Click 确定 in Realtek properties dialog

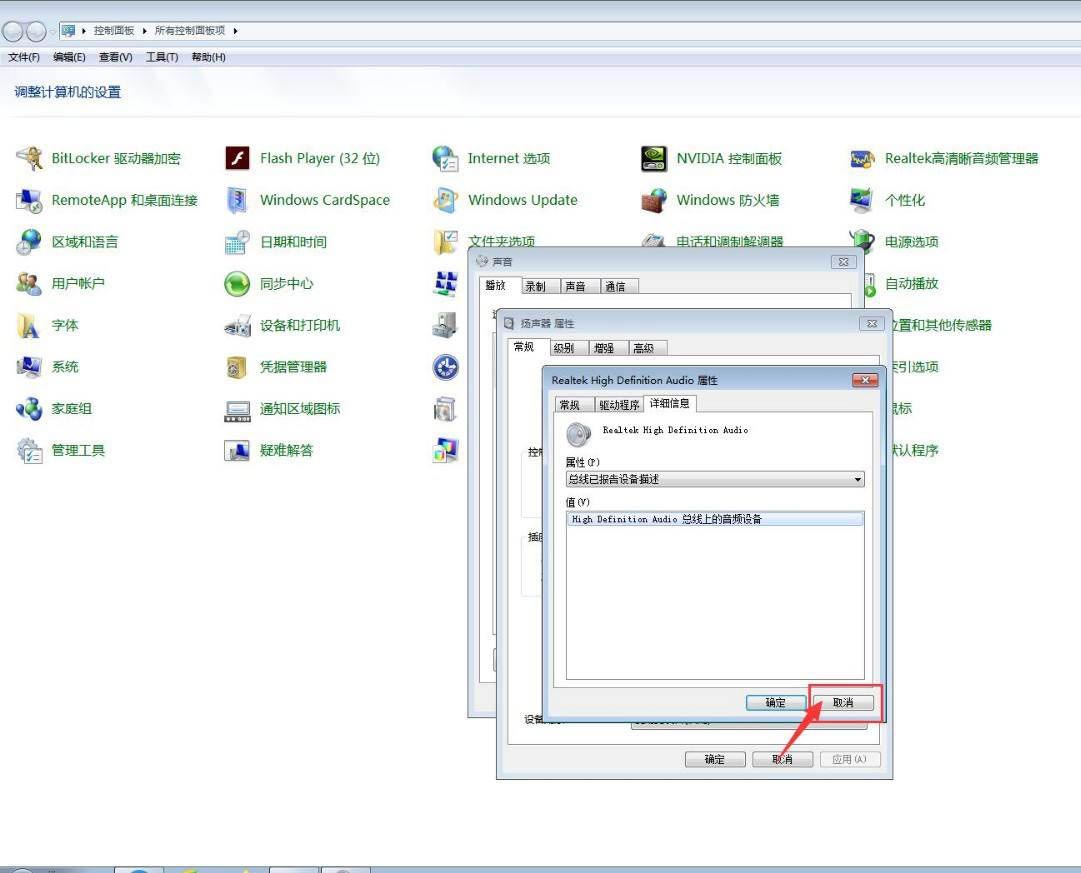775,703
